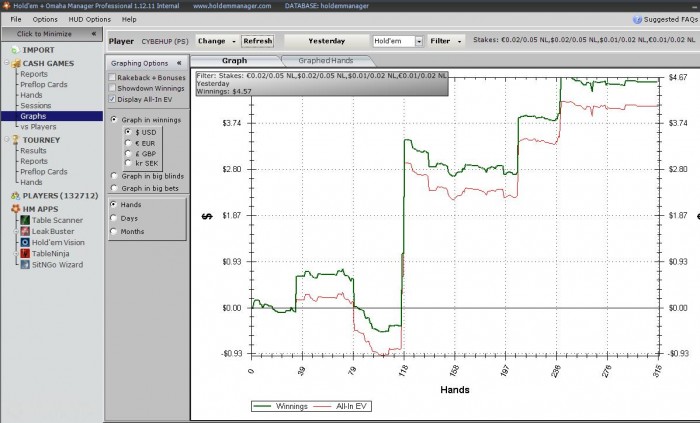700x423 pixels.
Task: Select Graph in big blinds radio
Action: coord(114,176)
